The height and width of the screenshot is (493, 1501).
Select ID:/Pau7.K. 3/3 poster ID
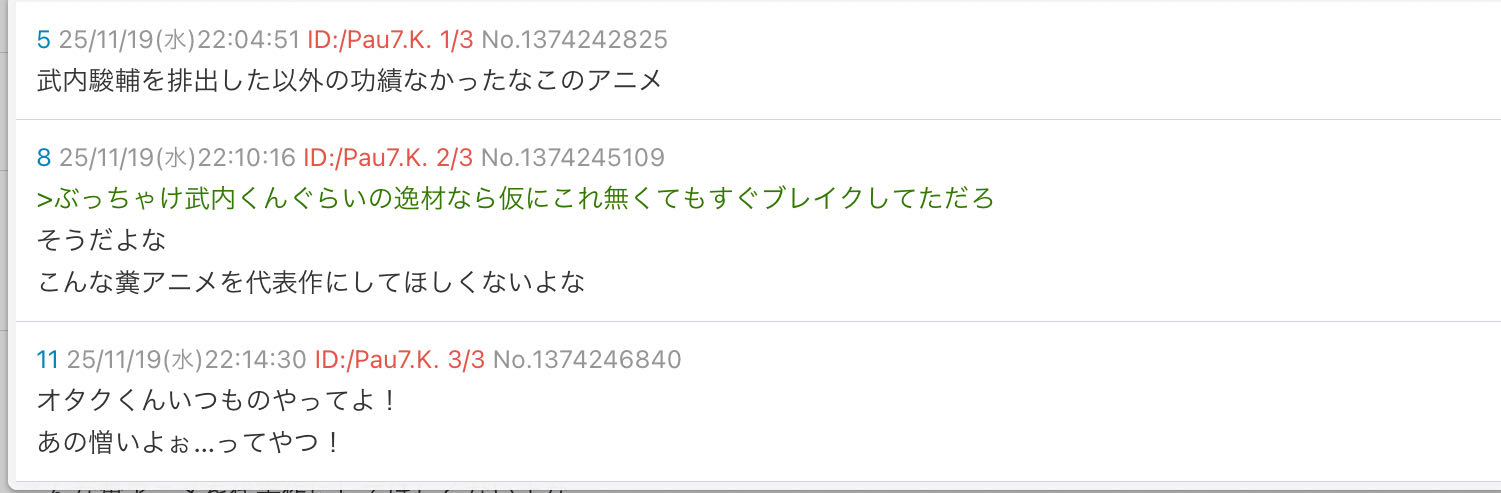(400, 360)
